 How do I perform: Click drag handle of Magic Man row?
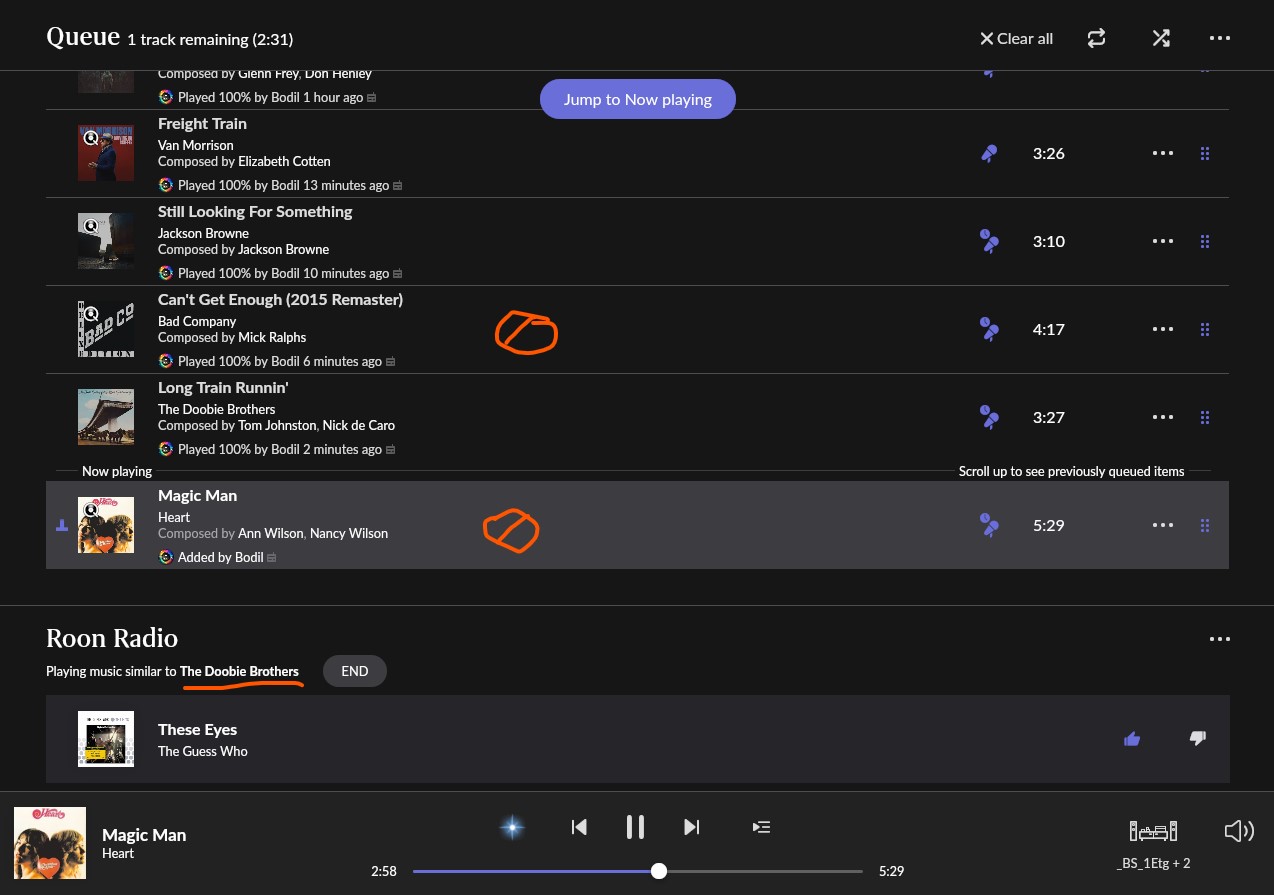(x=1205, y=525)
